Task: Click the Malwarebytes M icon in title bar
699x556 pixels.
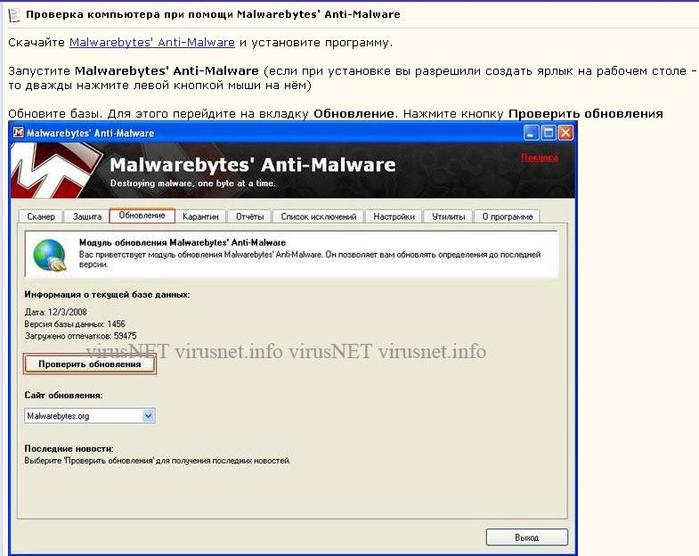Action: (18, 132)
